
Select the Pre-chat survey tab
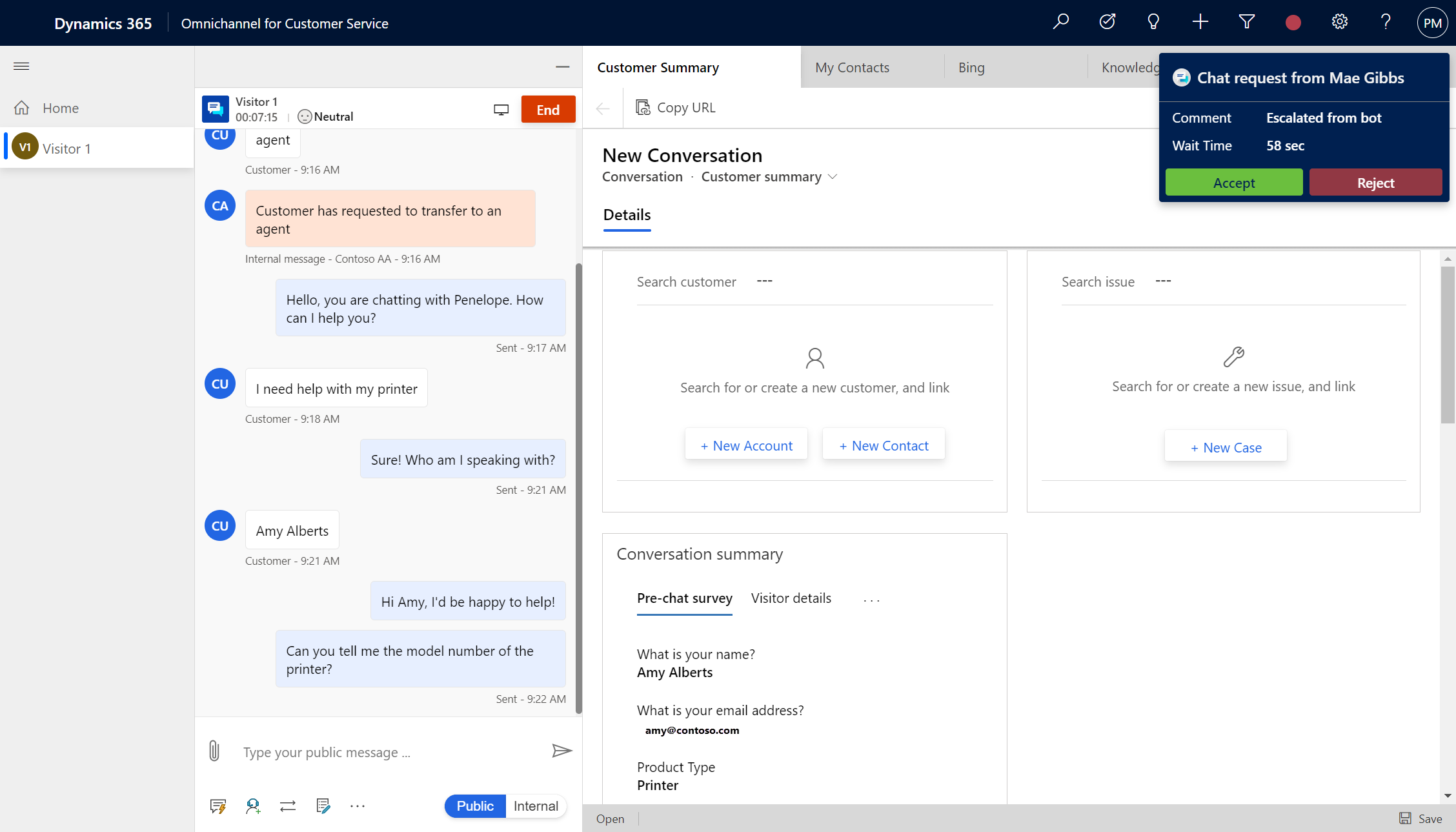684,598
